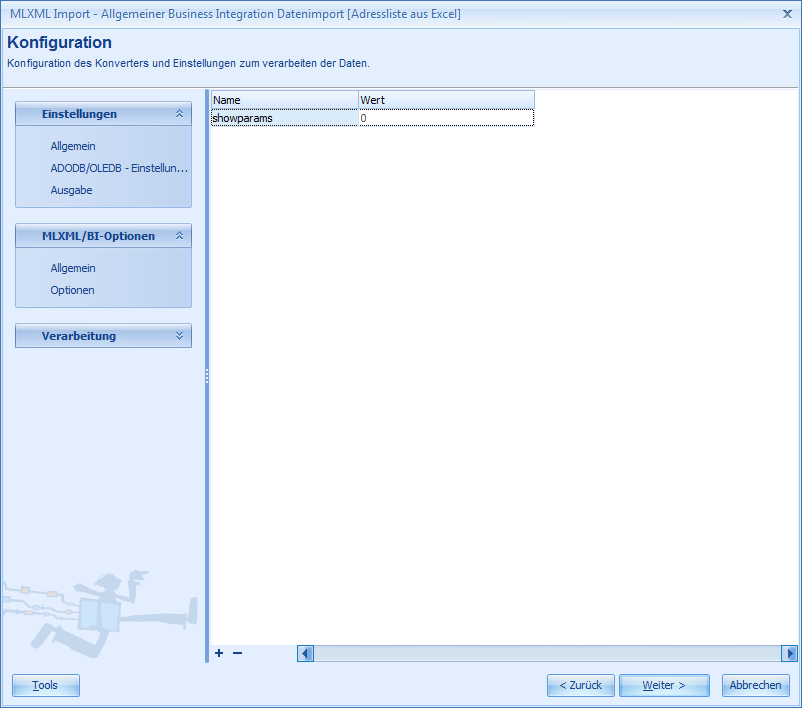Viewport: 802px width, 708px height.
Task: Open the Tools menu button
Action: click(x=45, y=685)
